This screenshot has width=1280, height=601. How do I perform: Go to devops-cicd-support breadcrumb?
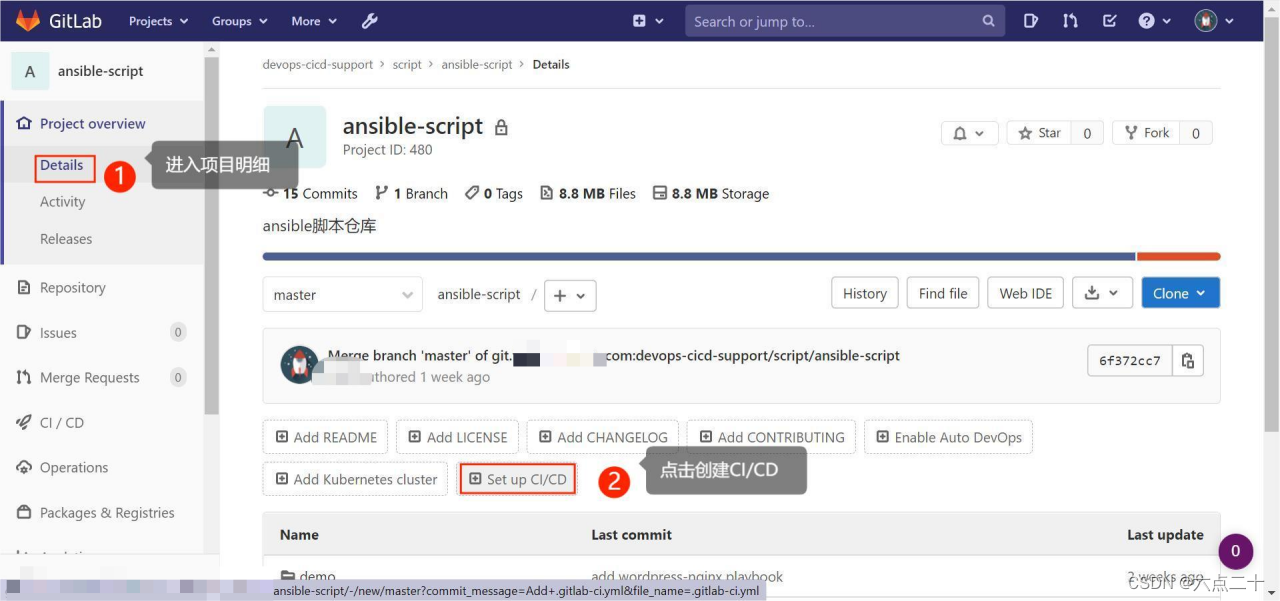point(317,64)
